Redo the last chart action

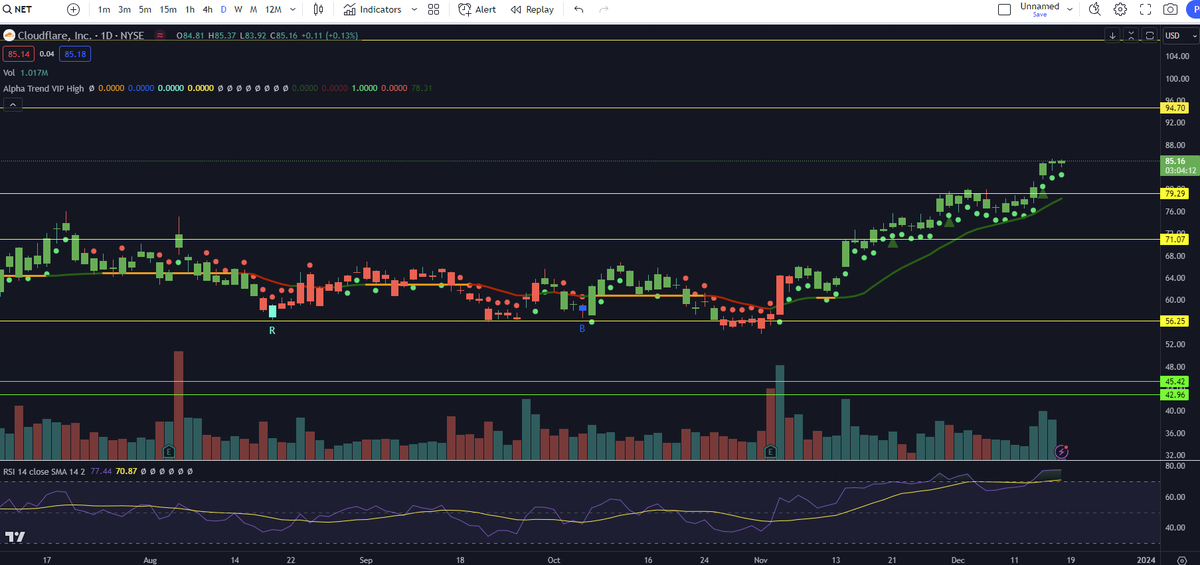603,9
